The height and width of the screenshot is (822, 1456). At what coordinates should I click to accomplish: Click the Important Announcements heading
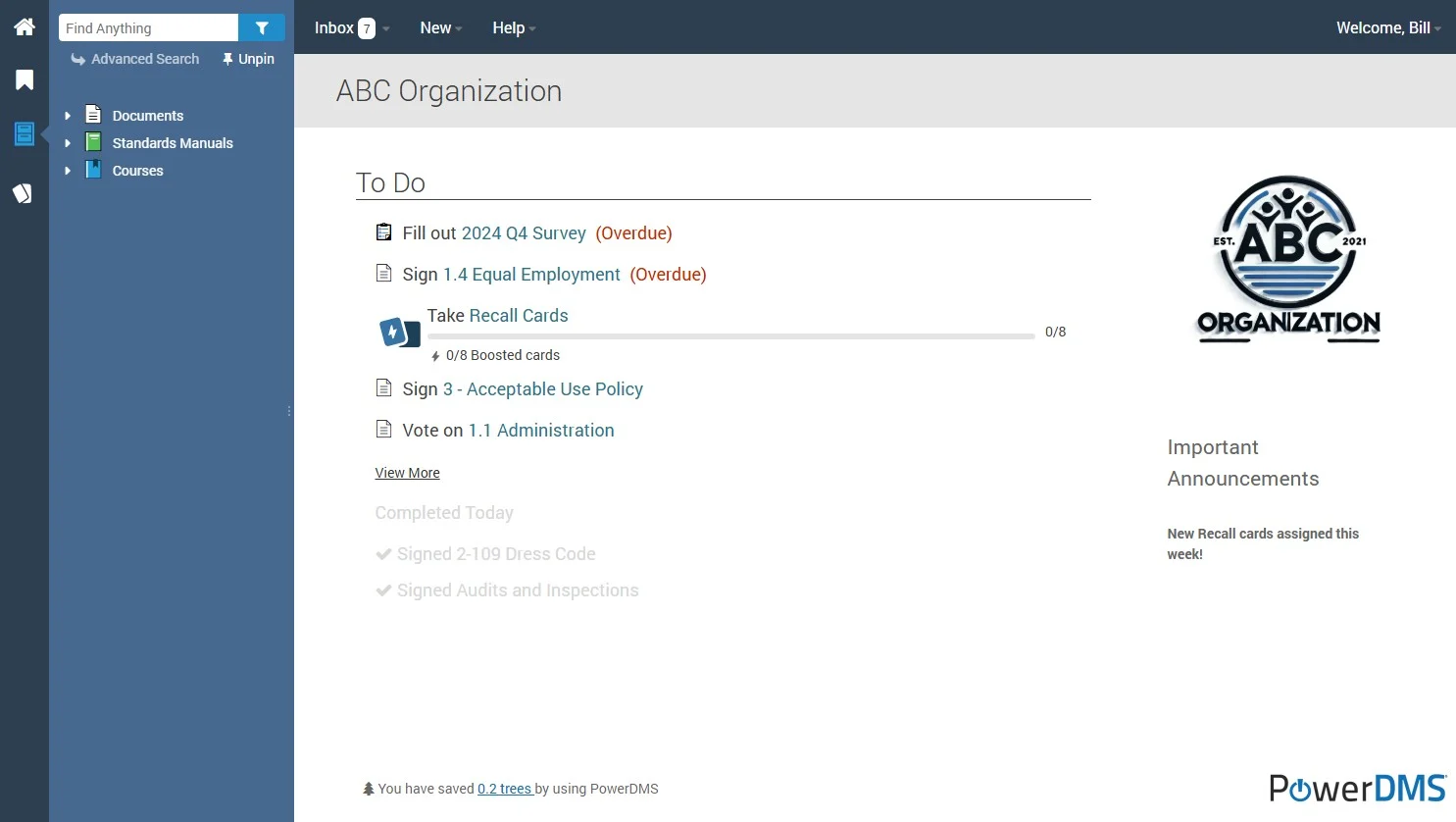tap(1243, 463)
